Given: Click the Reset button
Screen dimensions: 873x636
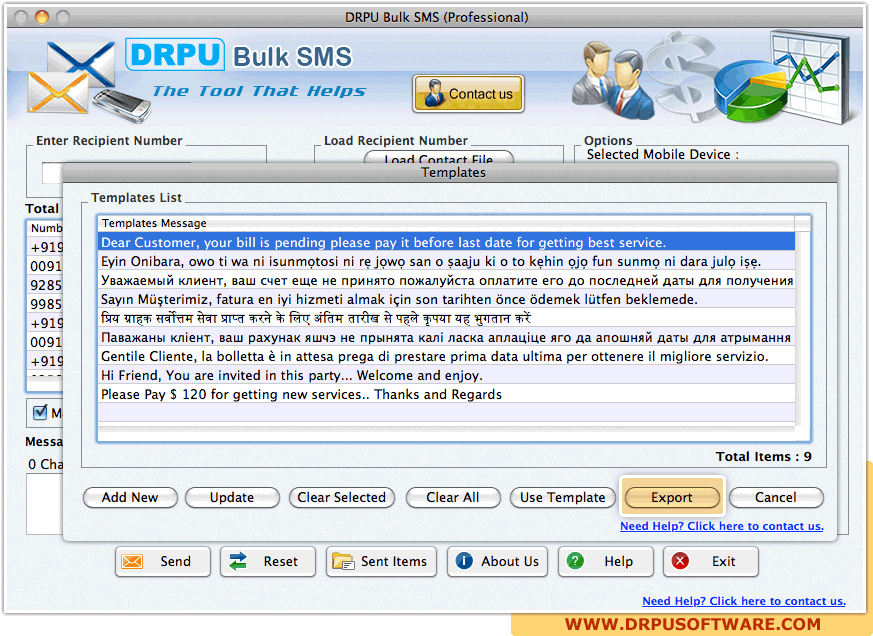Looking at the screenshot, I should tap(268, 561).
